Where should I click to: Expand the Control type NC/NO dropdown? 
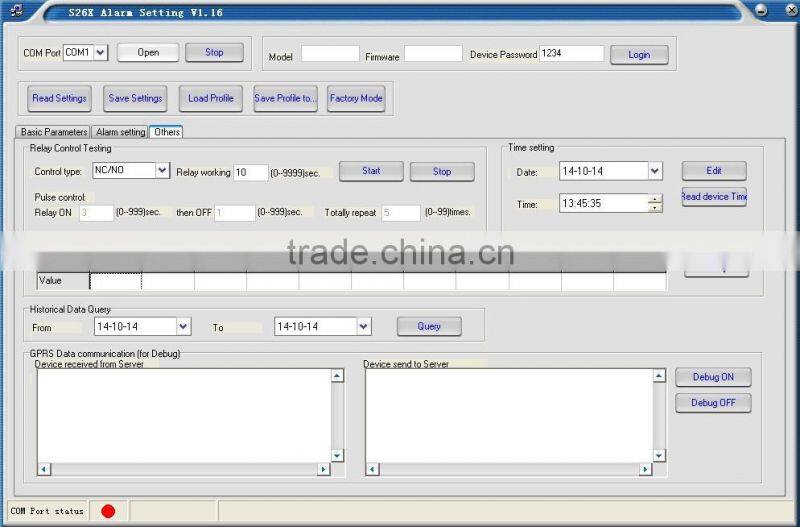(x=162, y=170)
